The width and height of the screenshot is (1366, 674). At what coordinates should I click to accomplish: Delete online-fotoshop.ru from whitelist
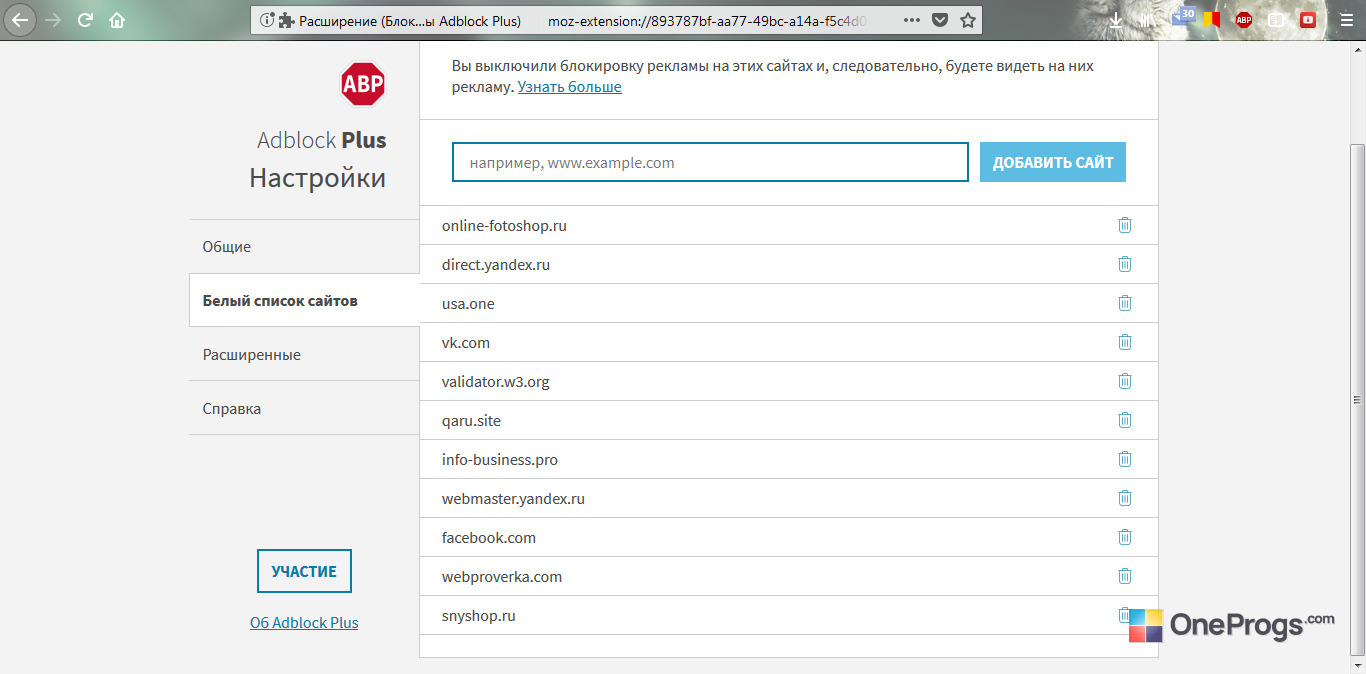tap(1125, 225)
